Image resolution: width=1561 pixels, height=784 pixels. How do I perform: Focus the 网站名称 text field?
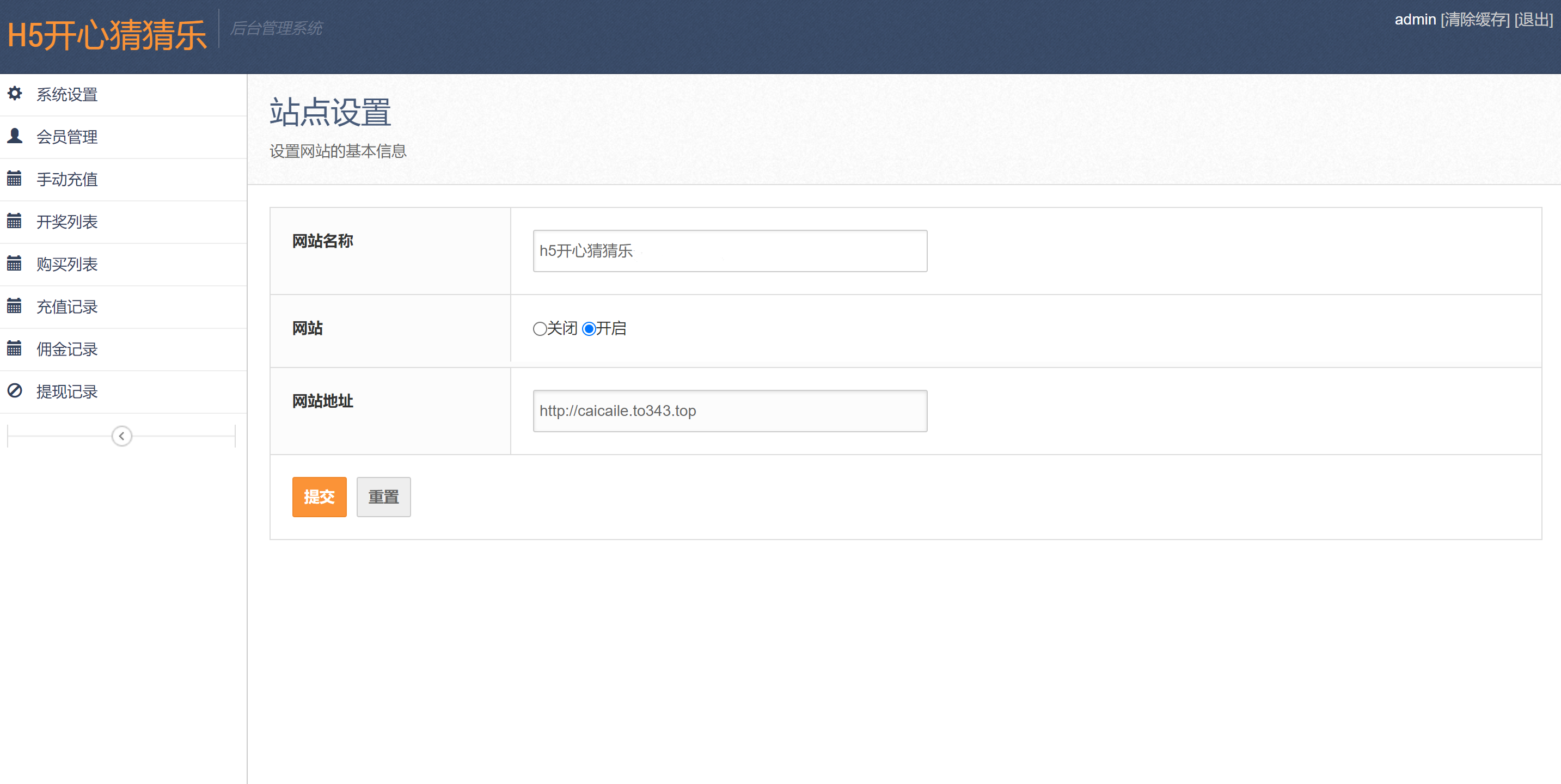tap(730, 251)
